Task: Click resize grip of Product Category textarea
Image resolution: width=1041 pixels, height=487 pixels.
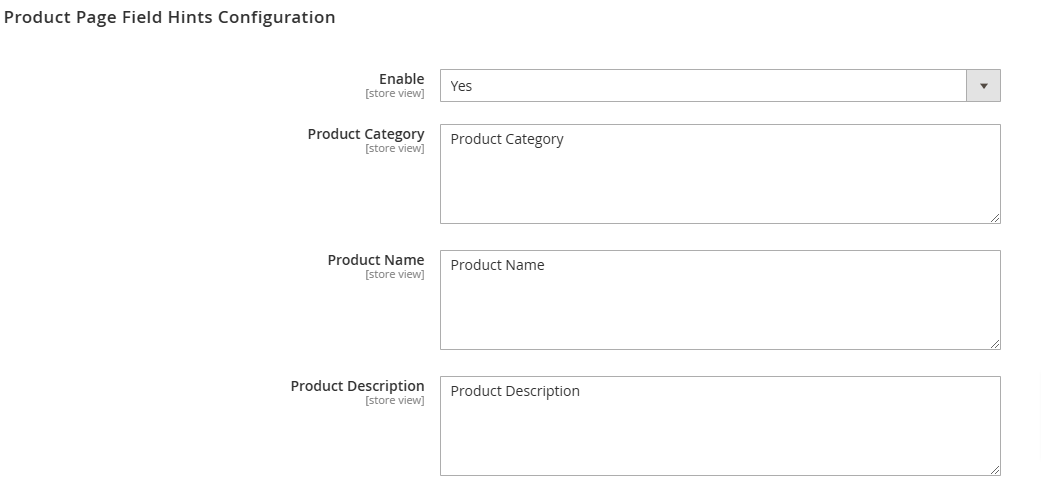Action: pyautogui.click(x=995, y=218)
